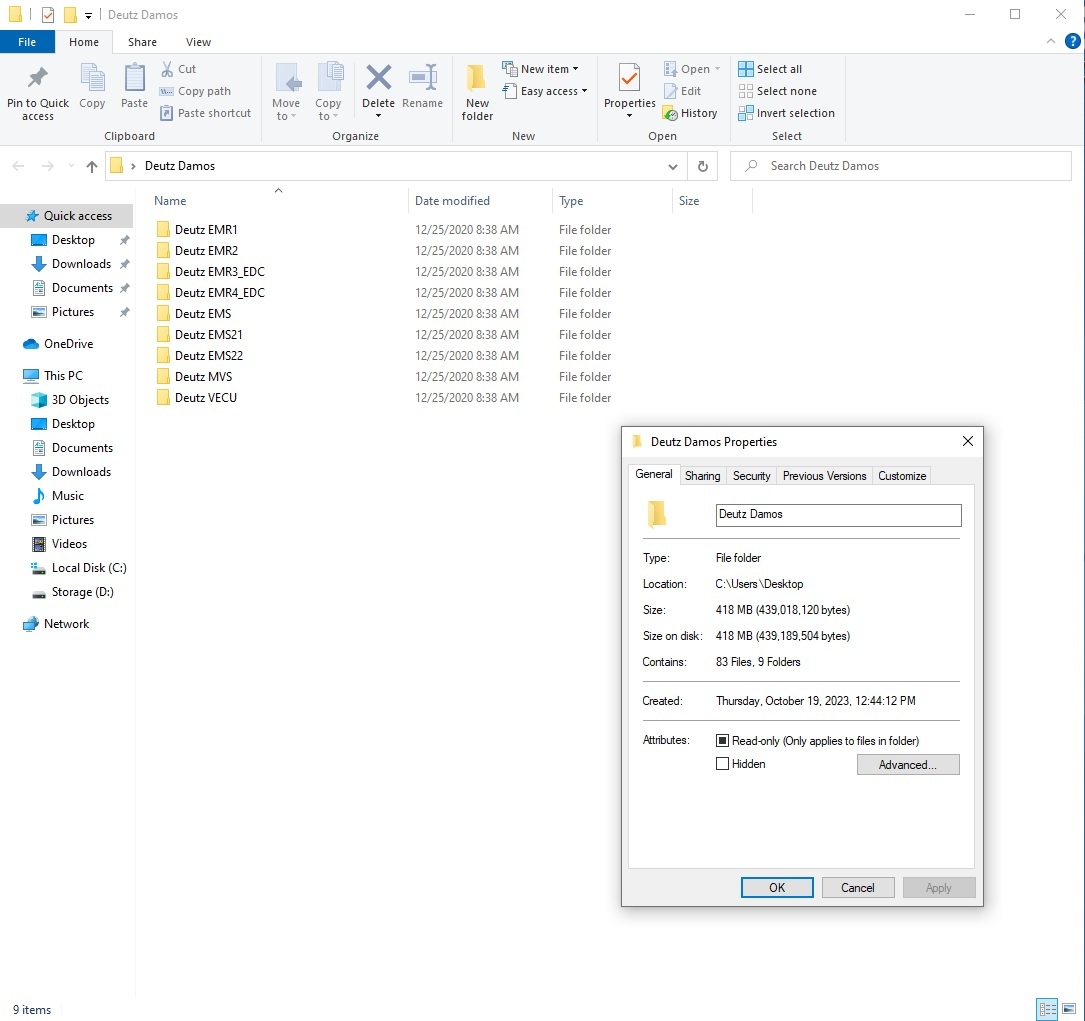Open Customize Quick Access Toolbar dropdown
Screen dimensions: 1085x1021
tap(89, 15)
